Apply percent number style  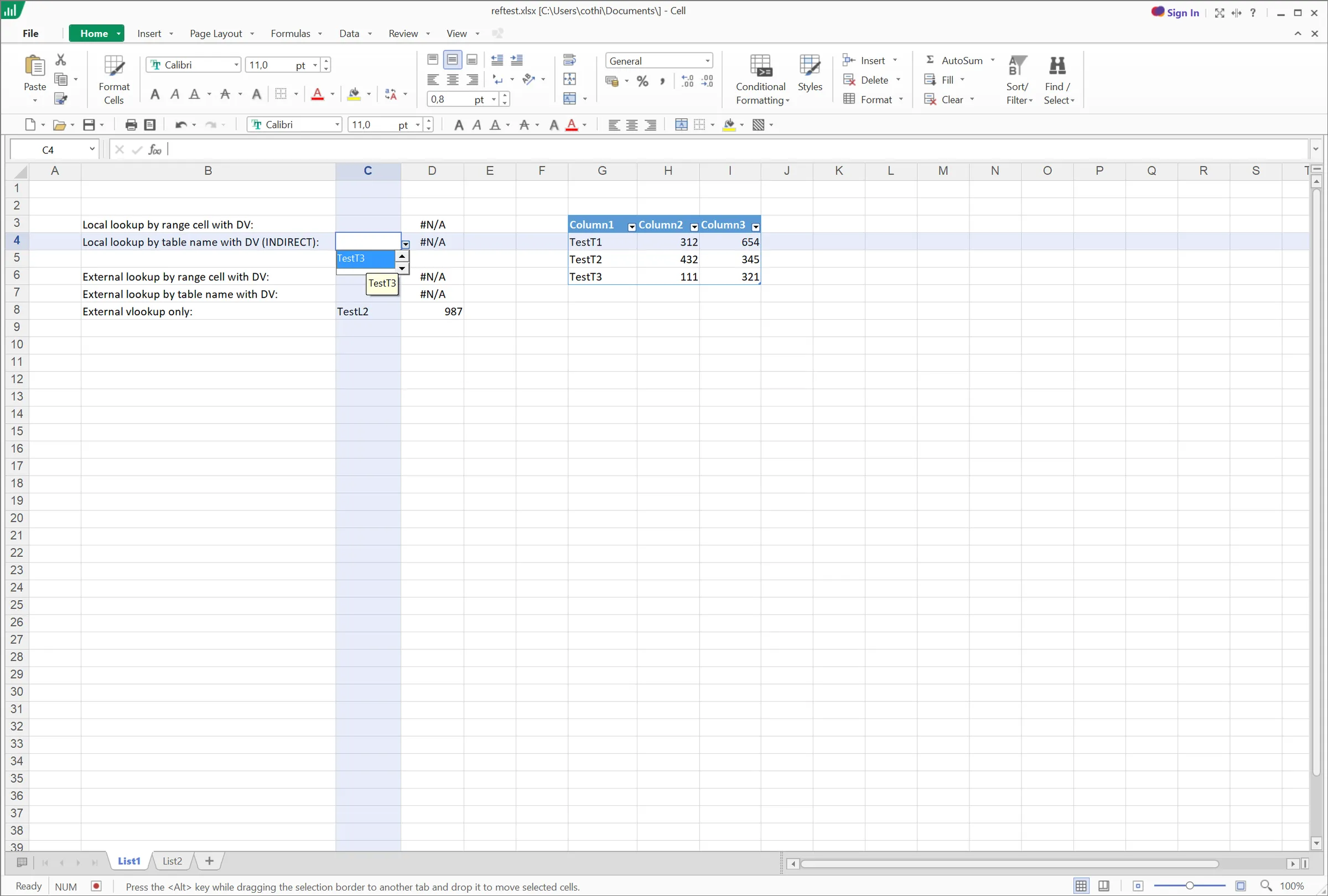click(x=642, y=81)
